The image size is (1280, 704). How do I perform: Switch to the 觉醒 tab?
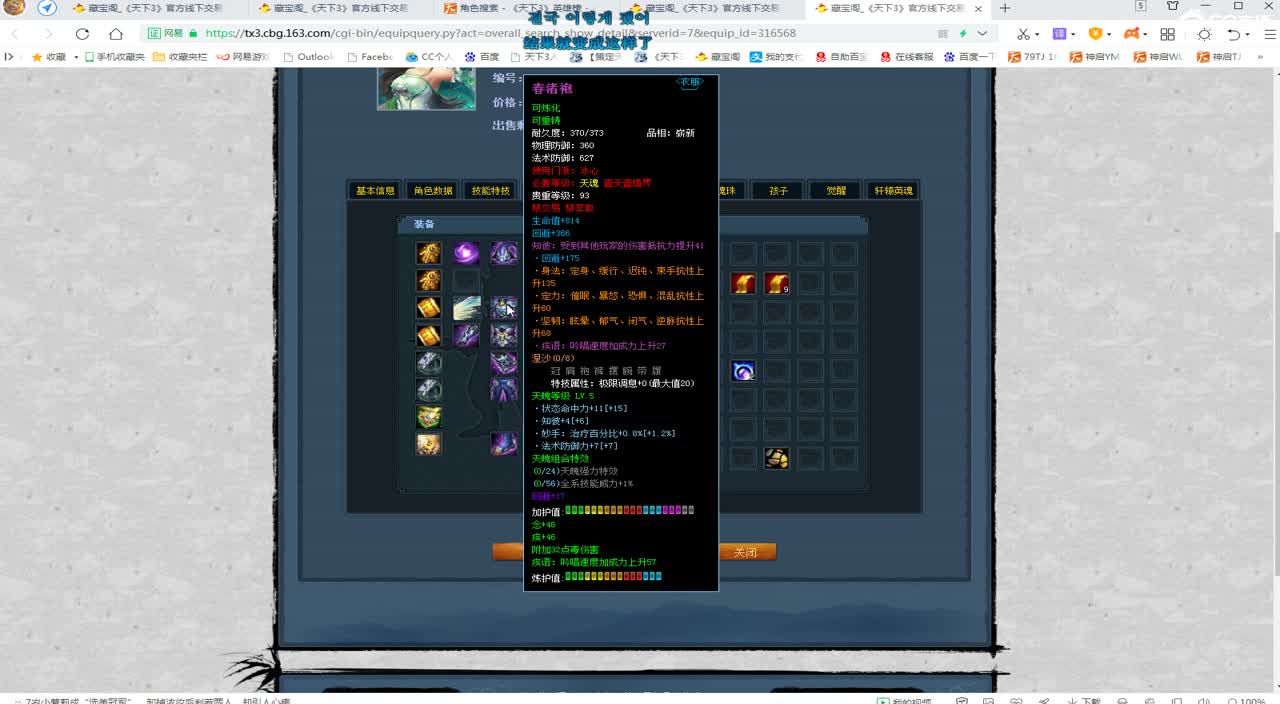(836, 190)
